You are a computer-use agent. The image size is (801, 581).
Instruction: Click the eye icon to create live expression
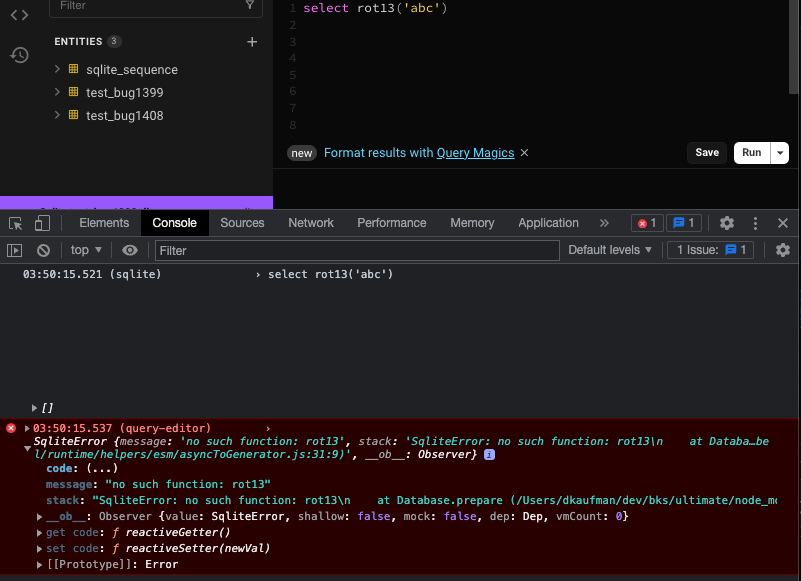coord(130,250)
